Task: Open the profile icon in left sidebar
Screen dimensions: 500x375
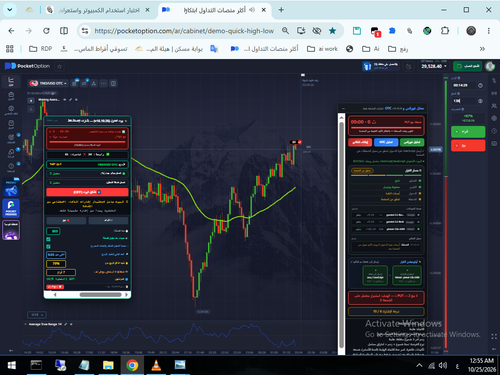Action: 11,110
